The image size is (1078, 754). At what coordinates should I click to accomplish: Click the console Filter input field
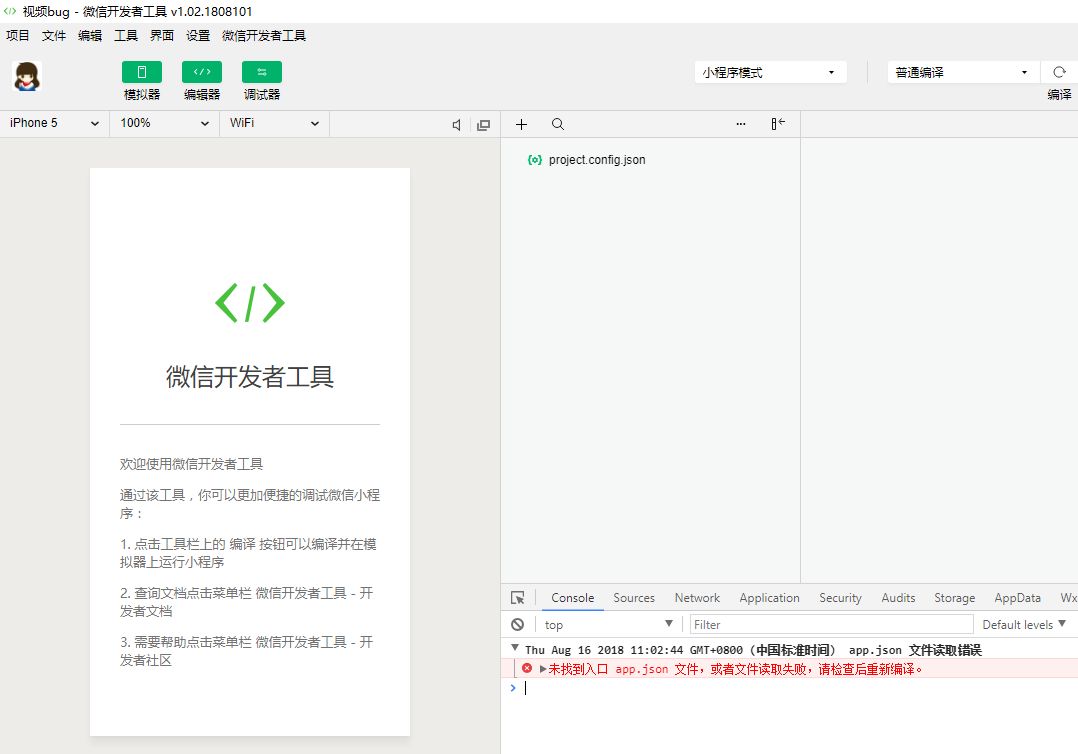point(832,624)
